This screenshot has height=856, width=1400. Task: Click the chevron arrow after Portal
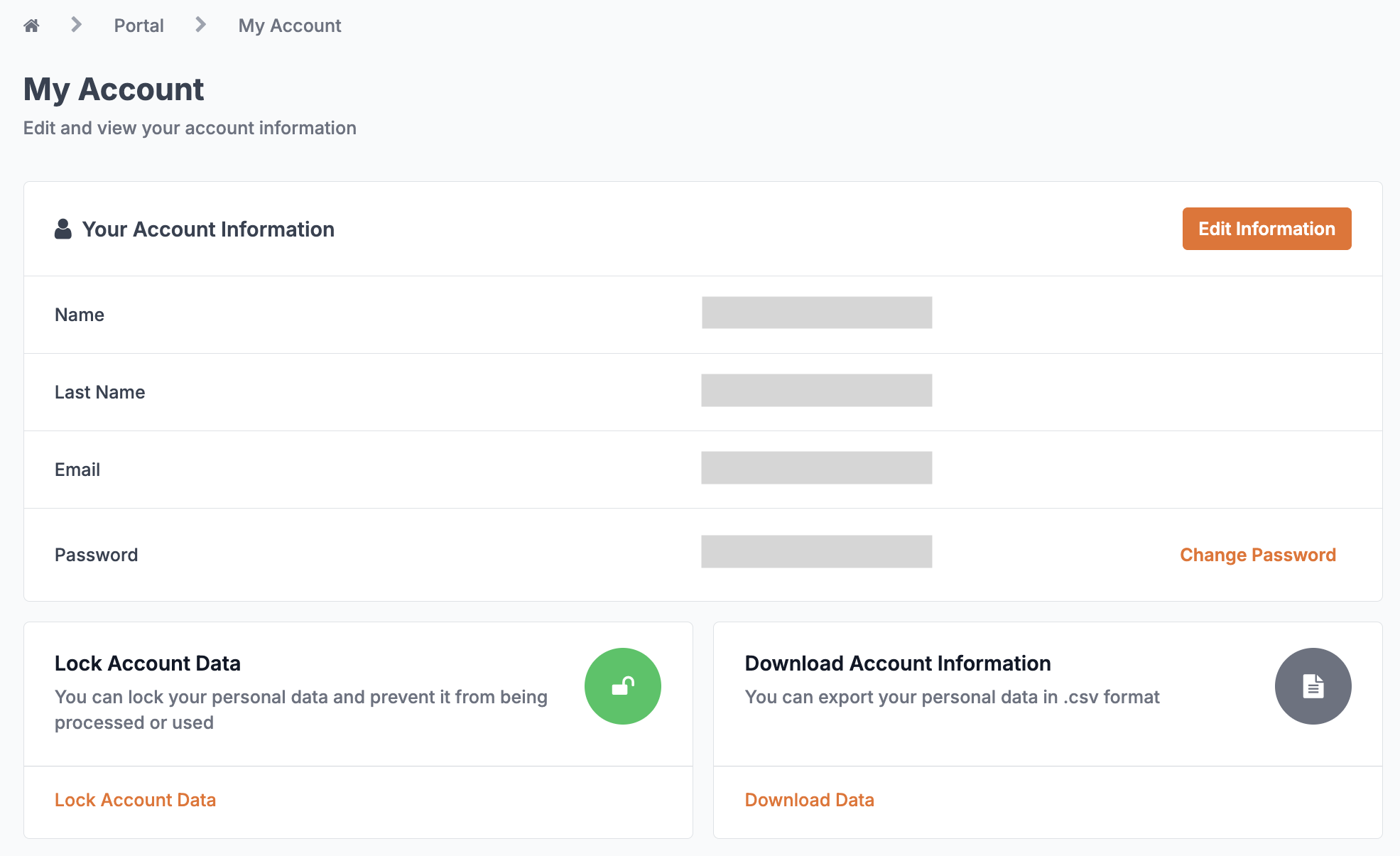(x=201, y=25)
